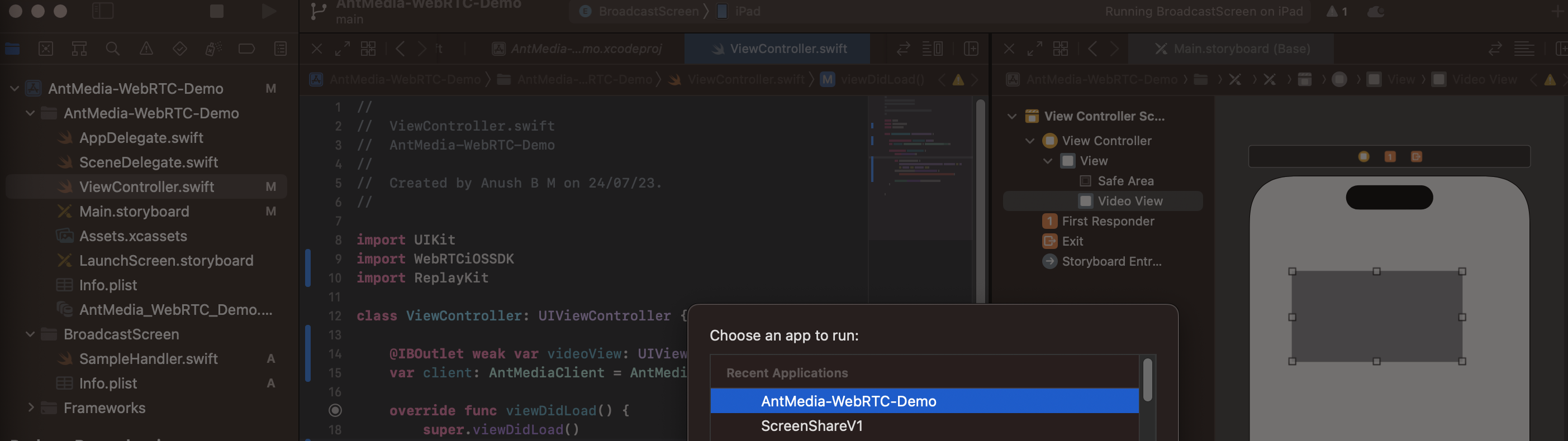Open the Issue navigator warning icon

coord(146,49)
